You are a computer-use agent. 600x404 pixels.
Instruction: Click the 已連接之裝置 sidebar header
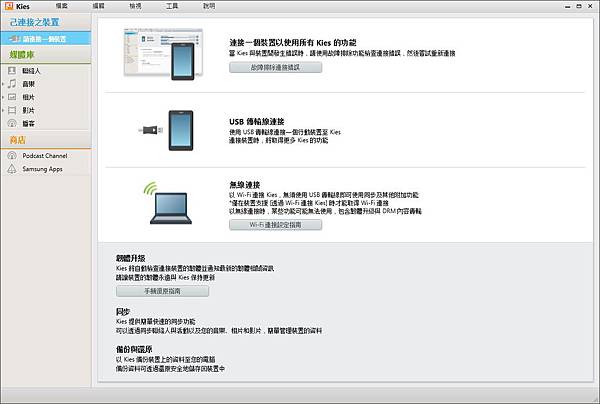(x=34, y=22)
